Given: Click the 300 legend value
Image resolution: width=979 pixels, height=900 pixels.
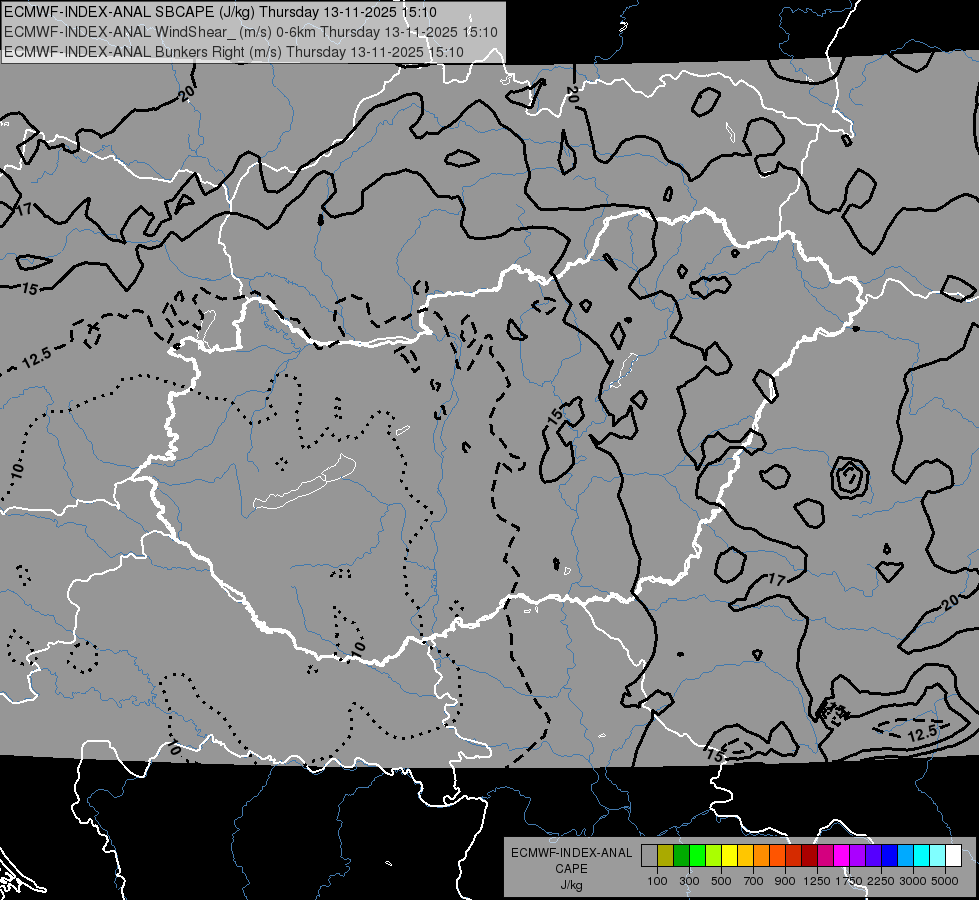Looking at the screenshot, I should (x=689, y=881).
